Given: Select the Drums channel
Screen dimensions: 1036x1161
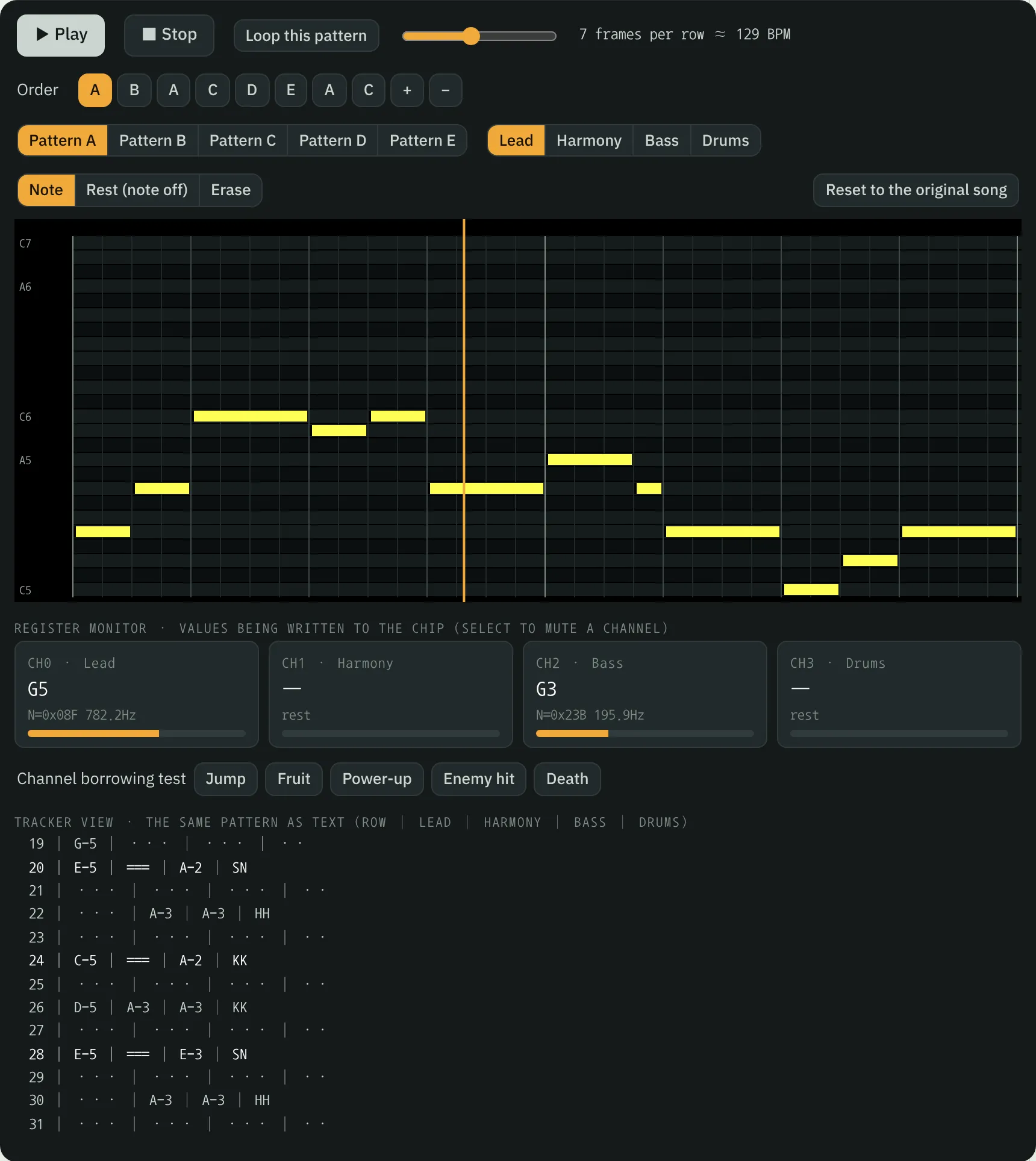Looking at the screenshot, I should coord(726,140).
